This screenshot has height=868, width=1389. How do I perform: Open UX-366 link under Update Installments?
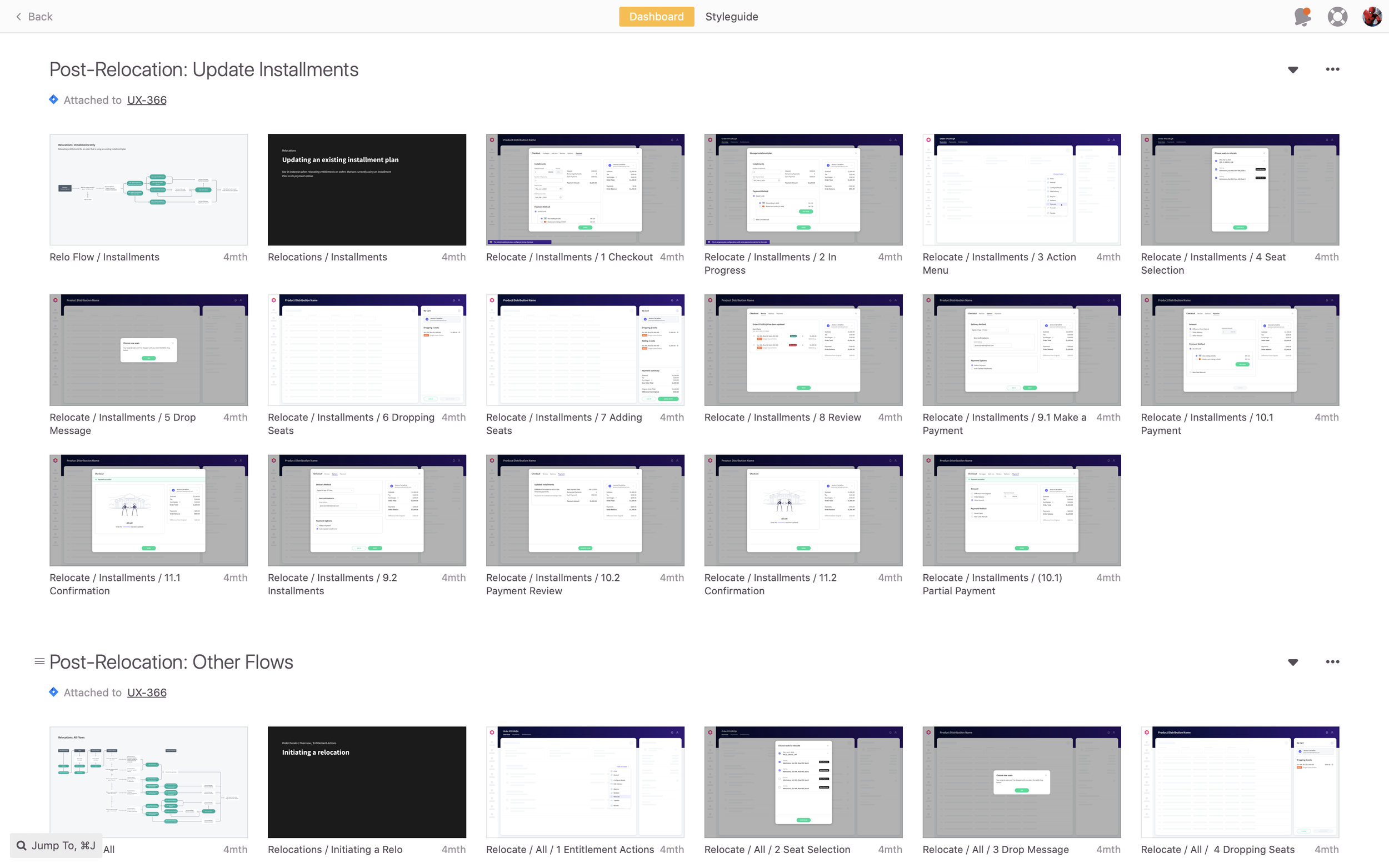(147, 100)
